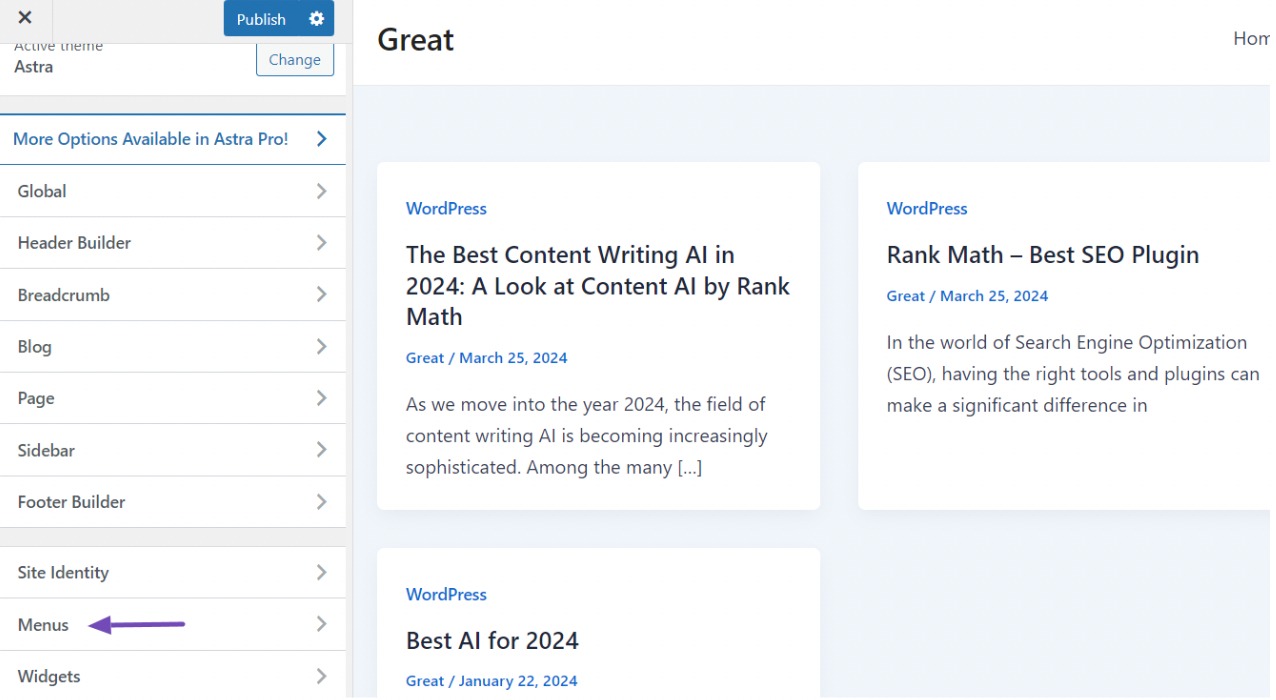Click Great author link on Rank Math post

click(906, 296)
